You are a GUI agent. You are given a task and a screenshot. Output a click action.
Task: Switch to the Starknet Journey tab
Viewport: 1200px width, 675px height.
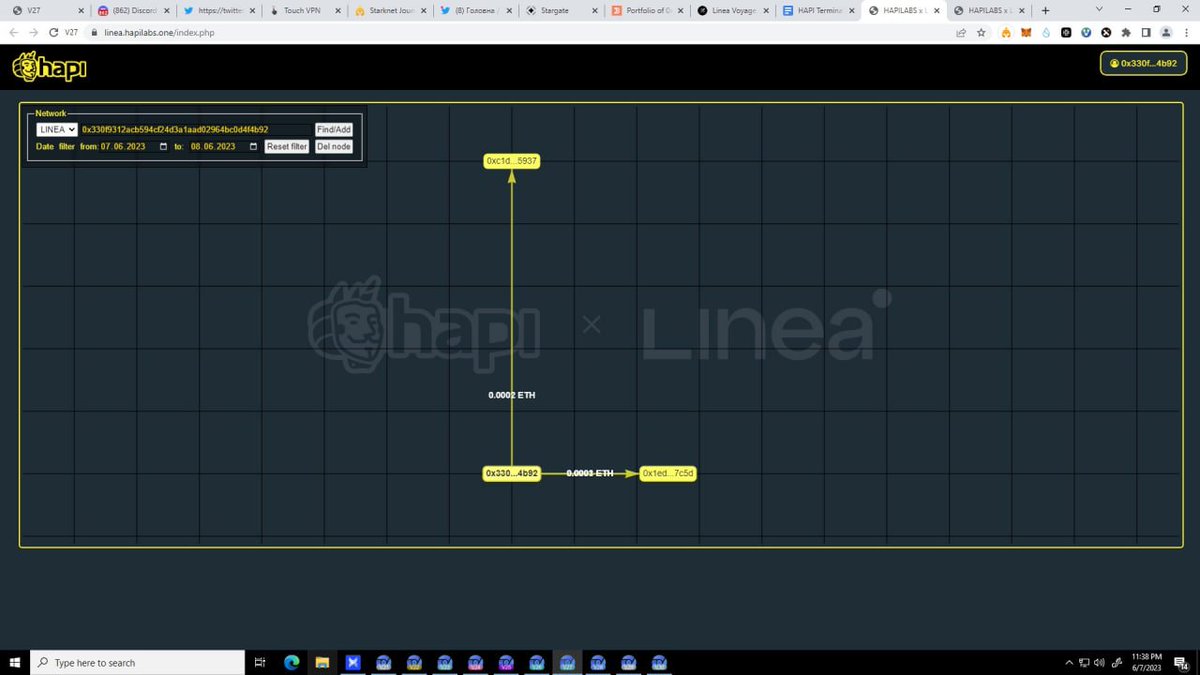pyautogui.click(x=392, y=10)
